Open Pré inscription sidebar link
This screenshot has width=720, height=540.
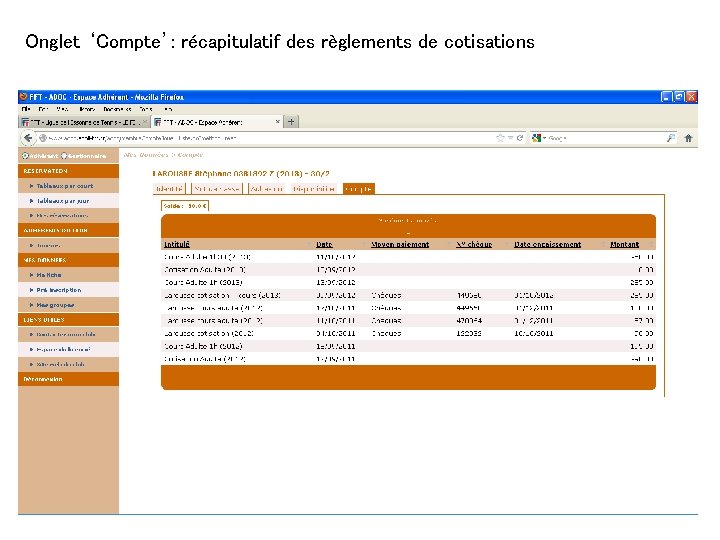click(59, 290)
